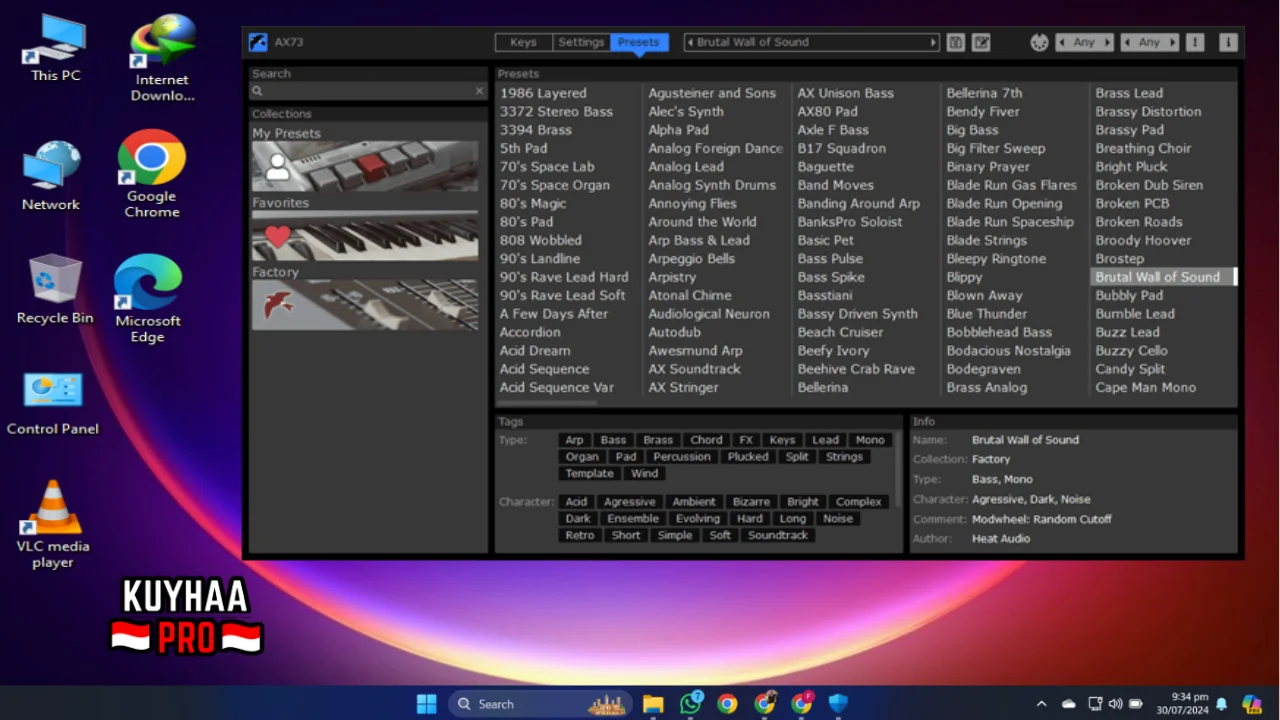Image resolution: width=1280 pixels, height=720 pixels.
Task: Select preset 'Candy Split'
Action: pyautogui.click(x=1130, y=369)
